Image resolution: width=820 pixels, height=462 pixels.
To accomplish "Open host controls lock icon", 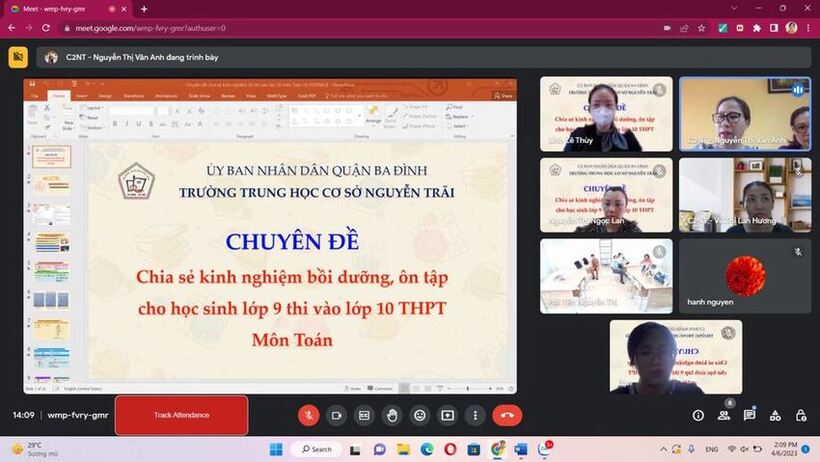I will point(800,415).
